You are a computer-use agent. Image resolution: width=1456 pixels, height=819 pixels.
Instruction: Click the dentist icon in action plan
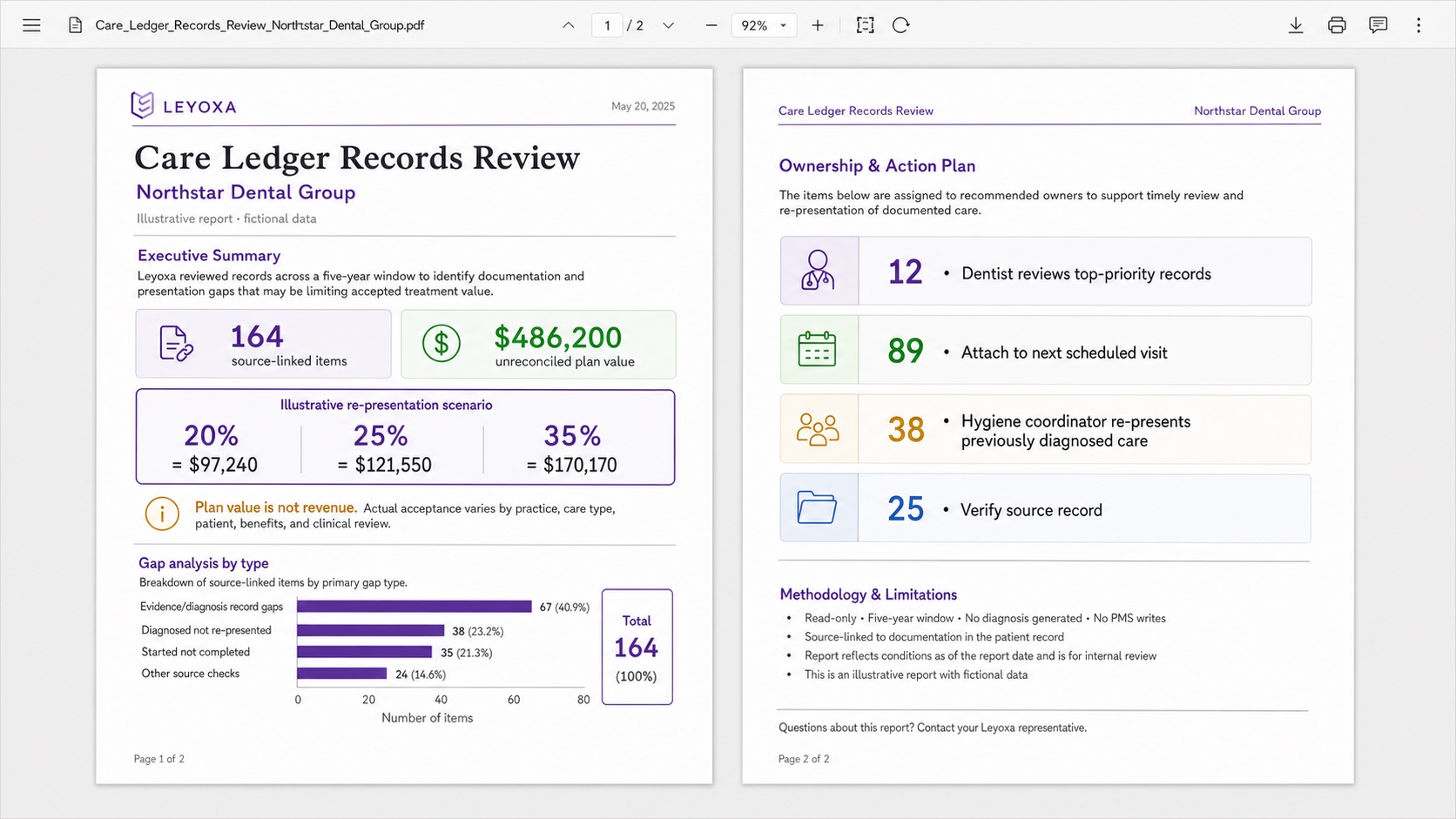coord(819,271)
